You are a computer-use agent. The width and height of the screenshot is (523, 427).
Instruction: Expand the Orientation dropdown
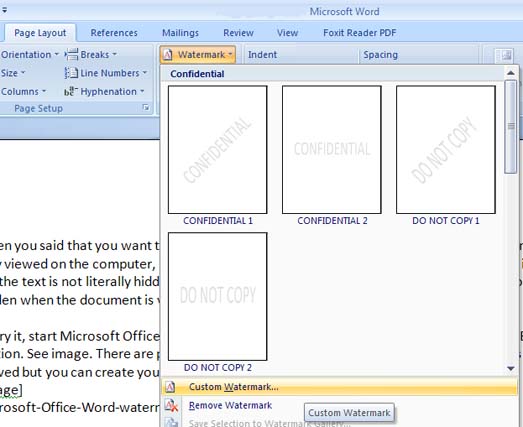[29, 54]
